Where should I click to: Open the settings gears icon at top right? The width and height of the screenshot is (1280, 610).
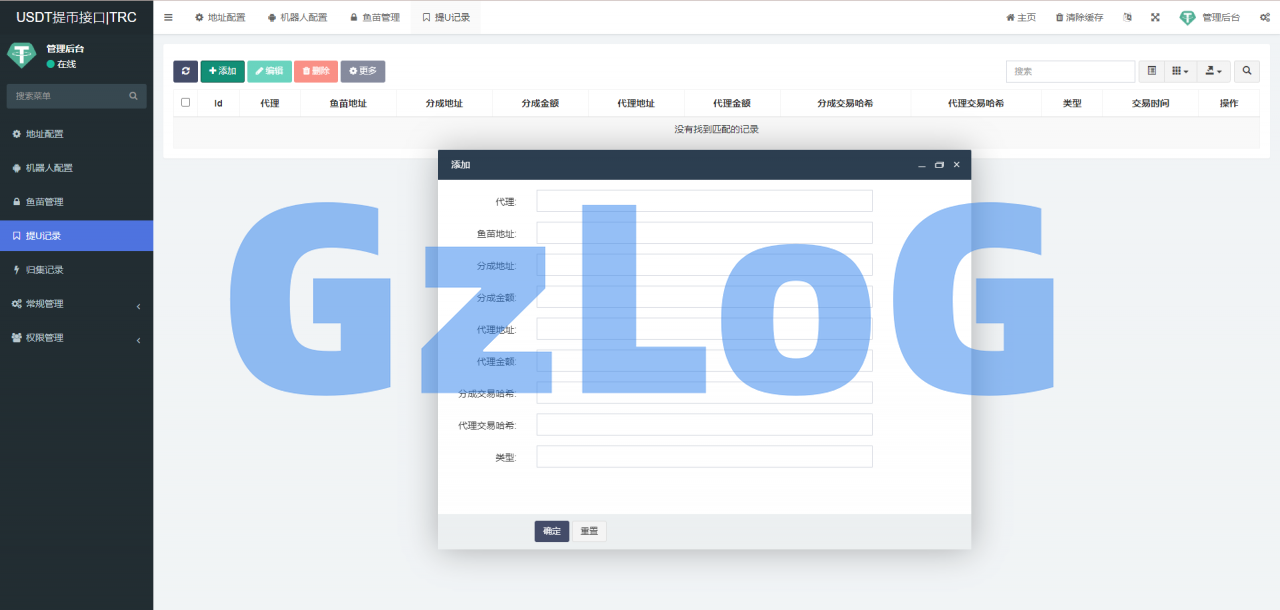pyautogui.click(x=1264, y=17)
